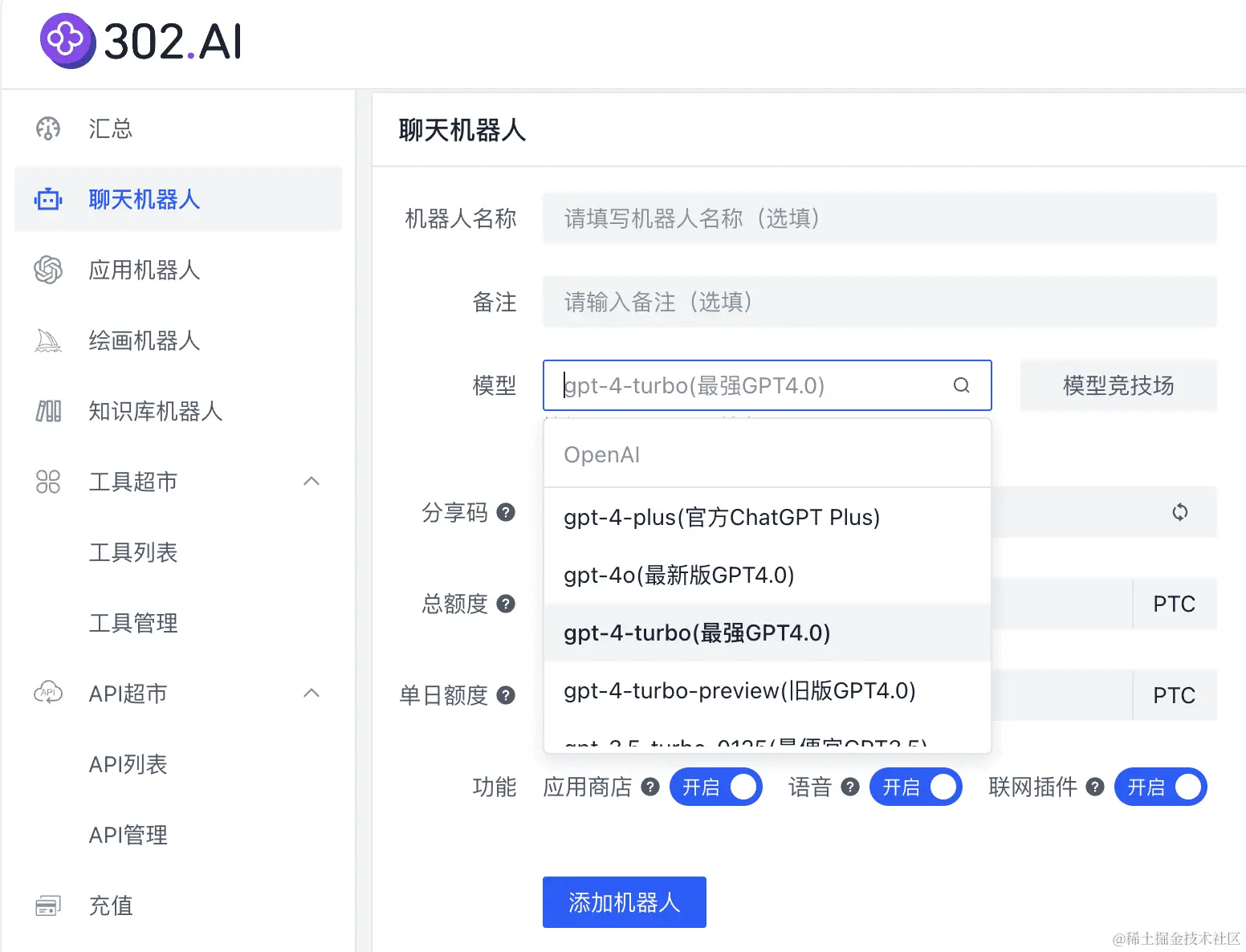
Task: Click the help icon next to 单日额度
Action: 506,695
